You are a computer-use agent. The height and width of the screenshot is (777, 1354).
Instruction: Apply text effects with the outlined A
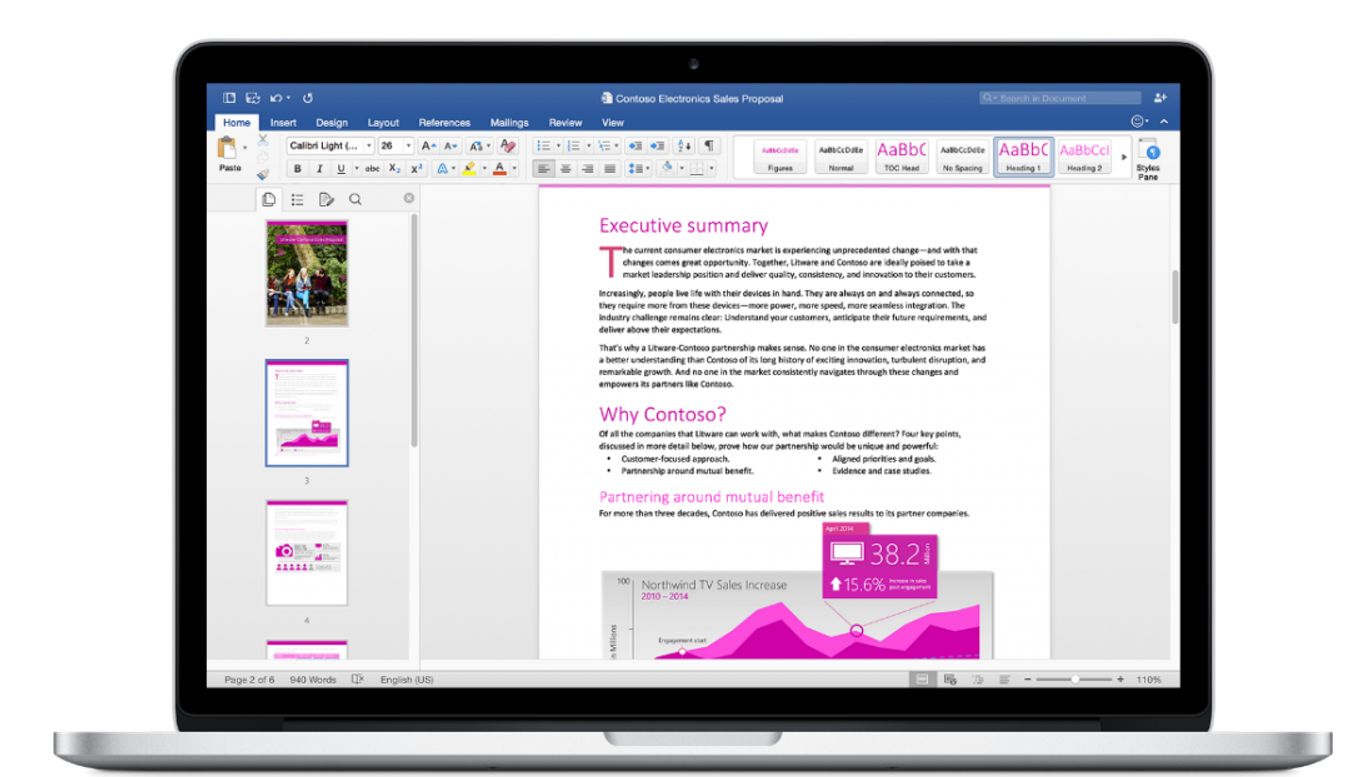442,169
